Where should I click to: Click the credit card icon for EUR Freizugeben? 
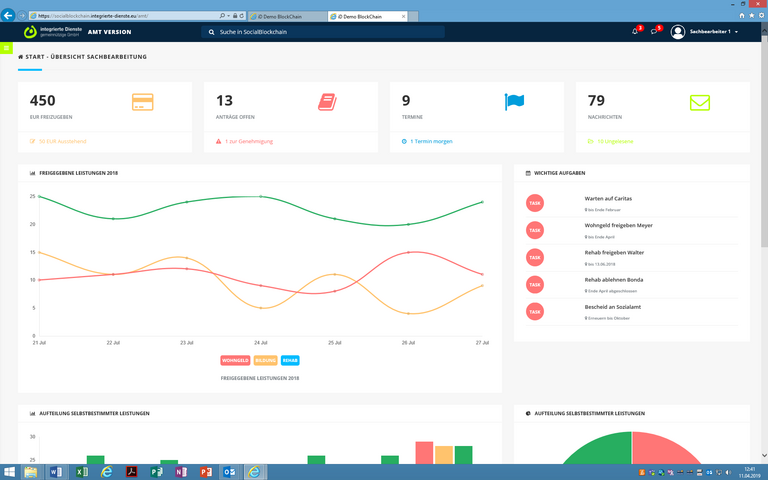143,102
